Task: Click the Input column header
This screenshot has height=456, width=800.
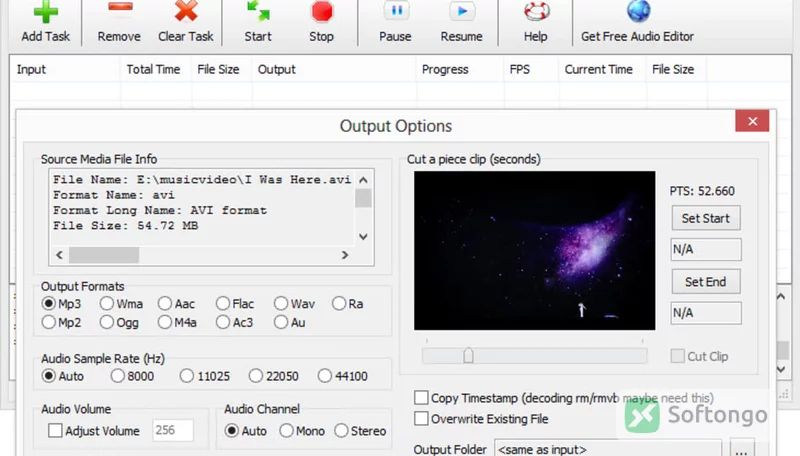Action: tap(65, 69)
